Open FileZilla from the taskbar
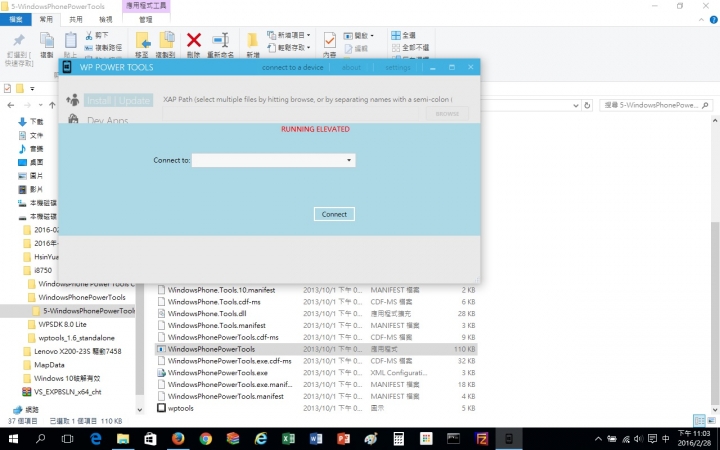This screenshot has height=450, width=720. [x=481, y=439]
